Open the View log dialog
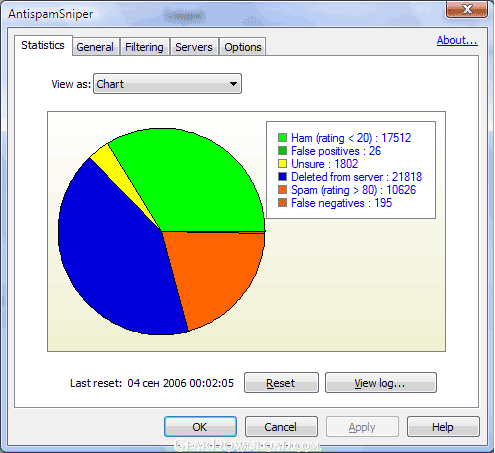Image resolution: width=495 pixels, height=453 pixels. point(381,383)
